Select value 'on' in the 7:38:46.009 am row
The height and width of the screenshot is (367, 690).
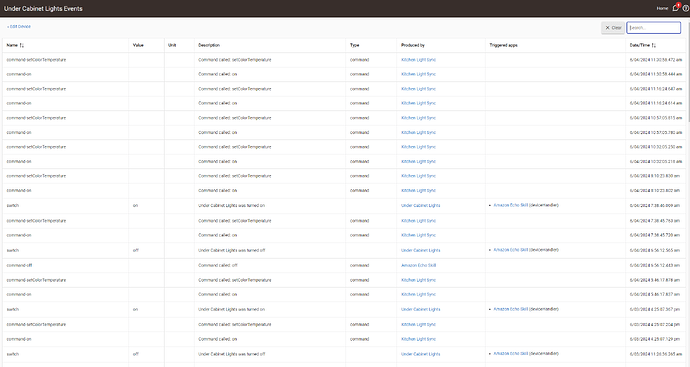135,206
